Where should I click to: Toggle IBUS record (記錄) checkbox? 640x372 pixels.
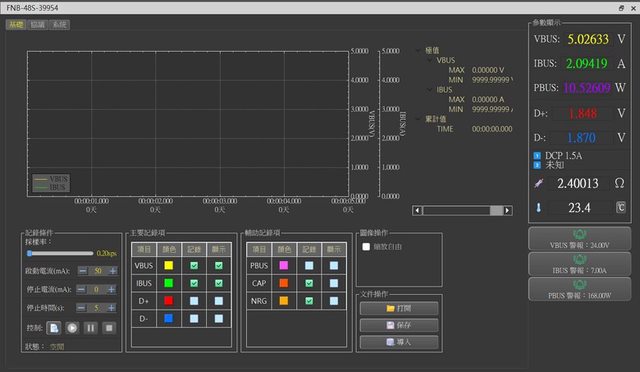(x=194, y=283)
